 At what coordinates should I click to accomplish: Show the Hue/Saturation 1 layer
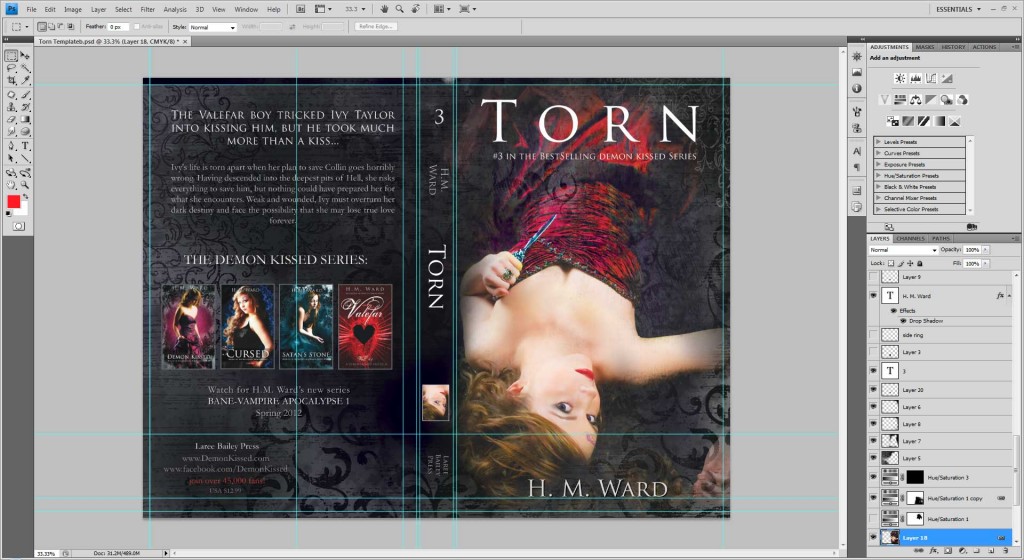[x=873, y=519]
